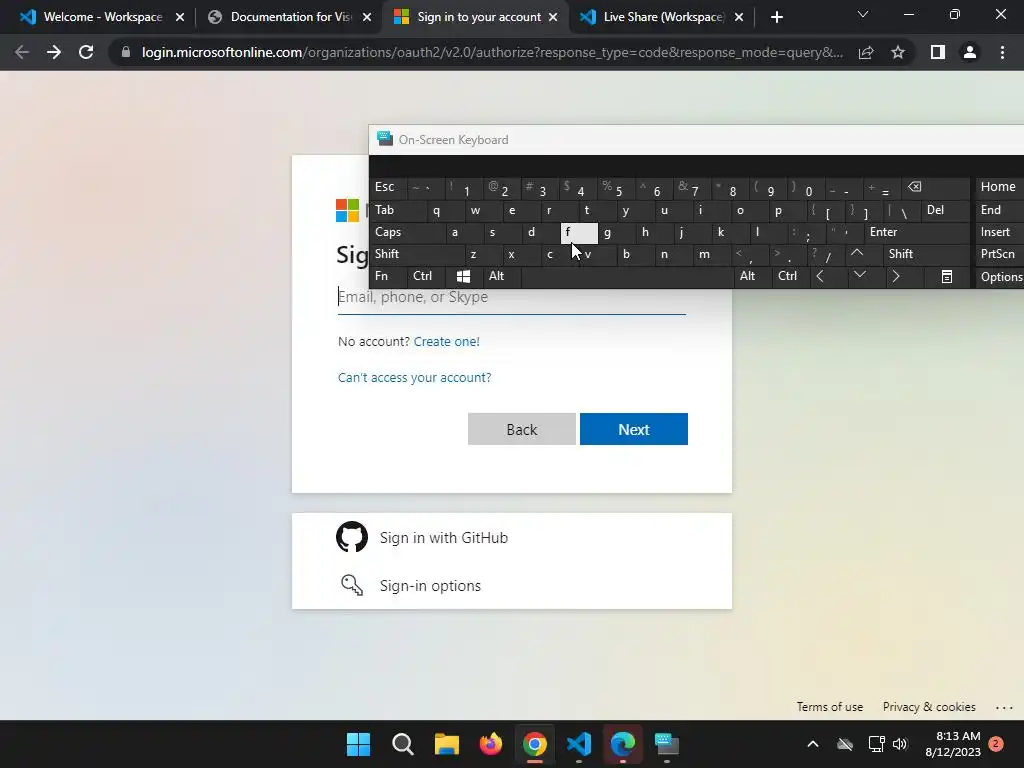
Task: Tap the highlighted f key on On-Screen Keyboard
Action: [x=579, y=232]
